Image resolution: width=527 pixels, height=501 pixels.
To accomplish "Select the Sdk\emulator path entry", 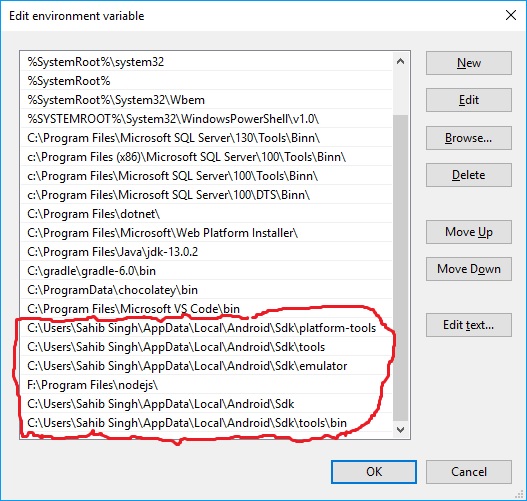I will pos(206,366).
